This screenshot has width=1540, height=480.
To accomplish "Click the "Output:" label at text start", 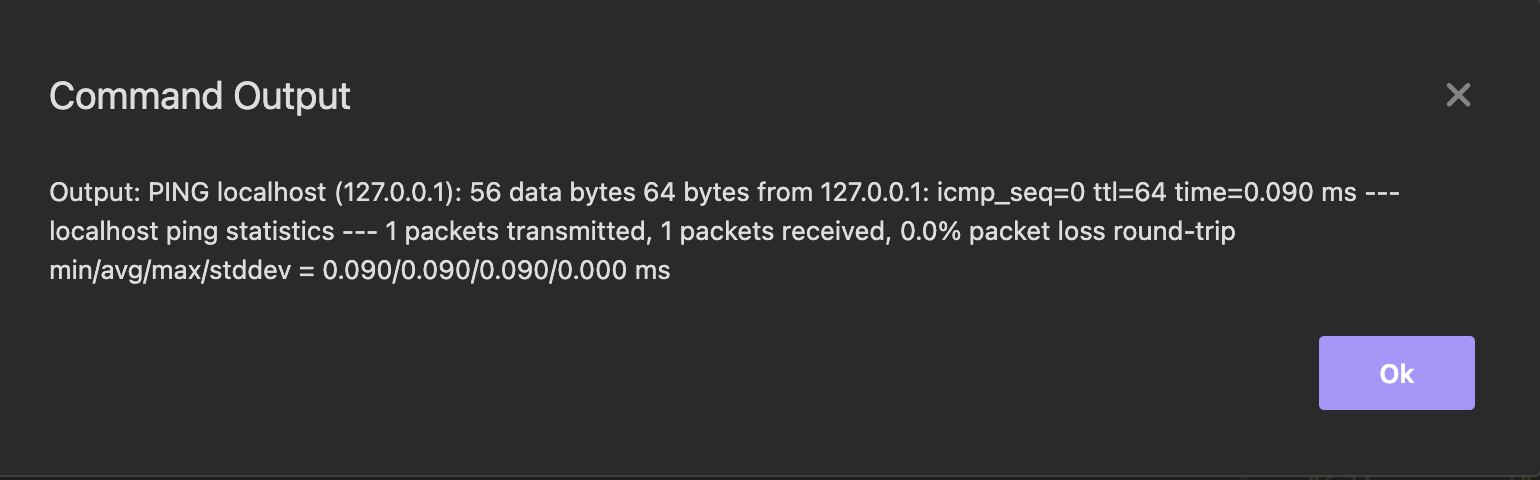I will [x=95, y=193].
